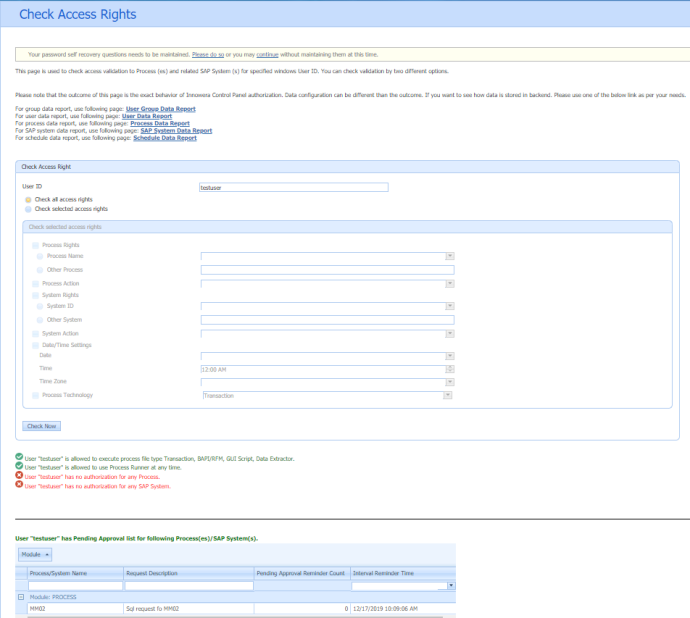
Task: Choose the Other Process radio option
Action: coord(40,270)
